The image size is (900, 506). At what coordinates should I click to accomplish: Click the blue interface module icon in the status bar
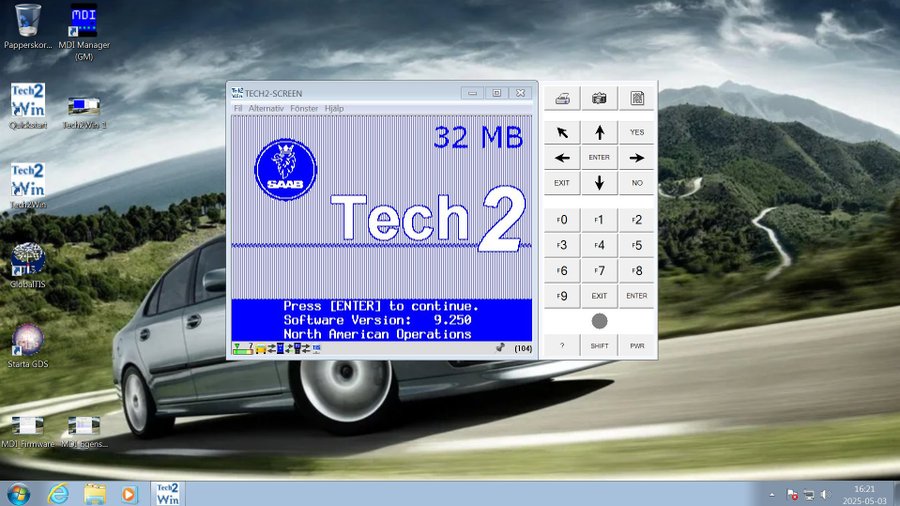tap(280, 348)
